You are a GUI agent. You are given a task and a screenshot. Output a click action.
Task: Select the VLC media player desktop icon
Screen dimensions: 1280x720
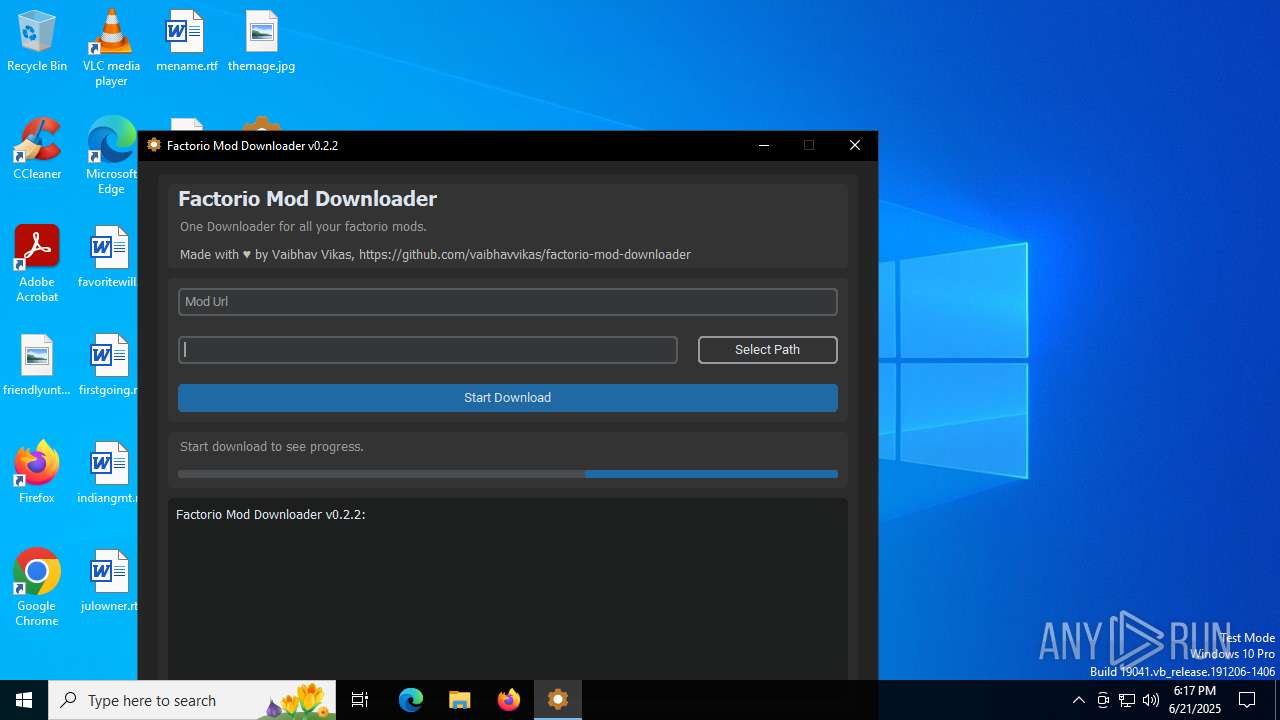point(111,47)
